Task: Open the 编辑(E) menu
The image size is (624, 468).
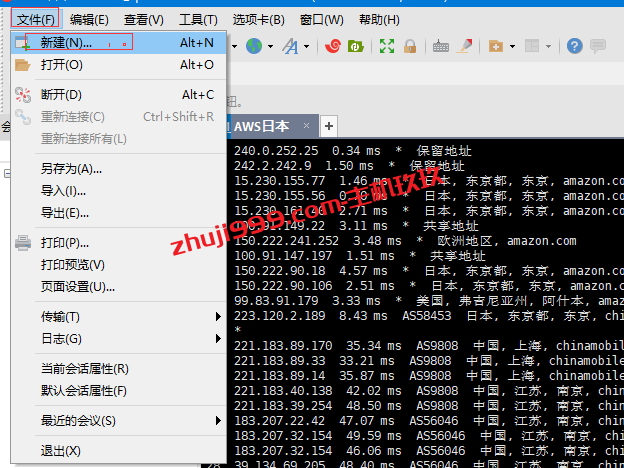Action: (x=89, y=20)
